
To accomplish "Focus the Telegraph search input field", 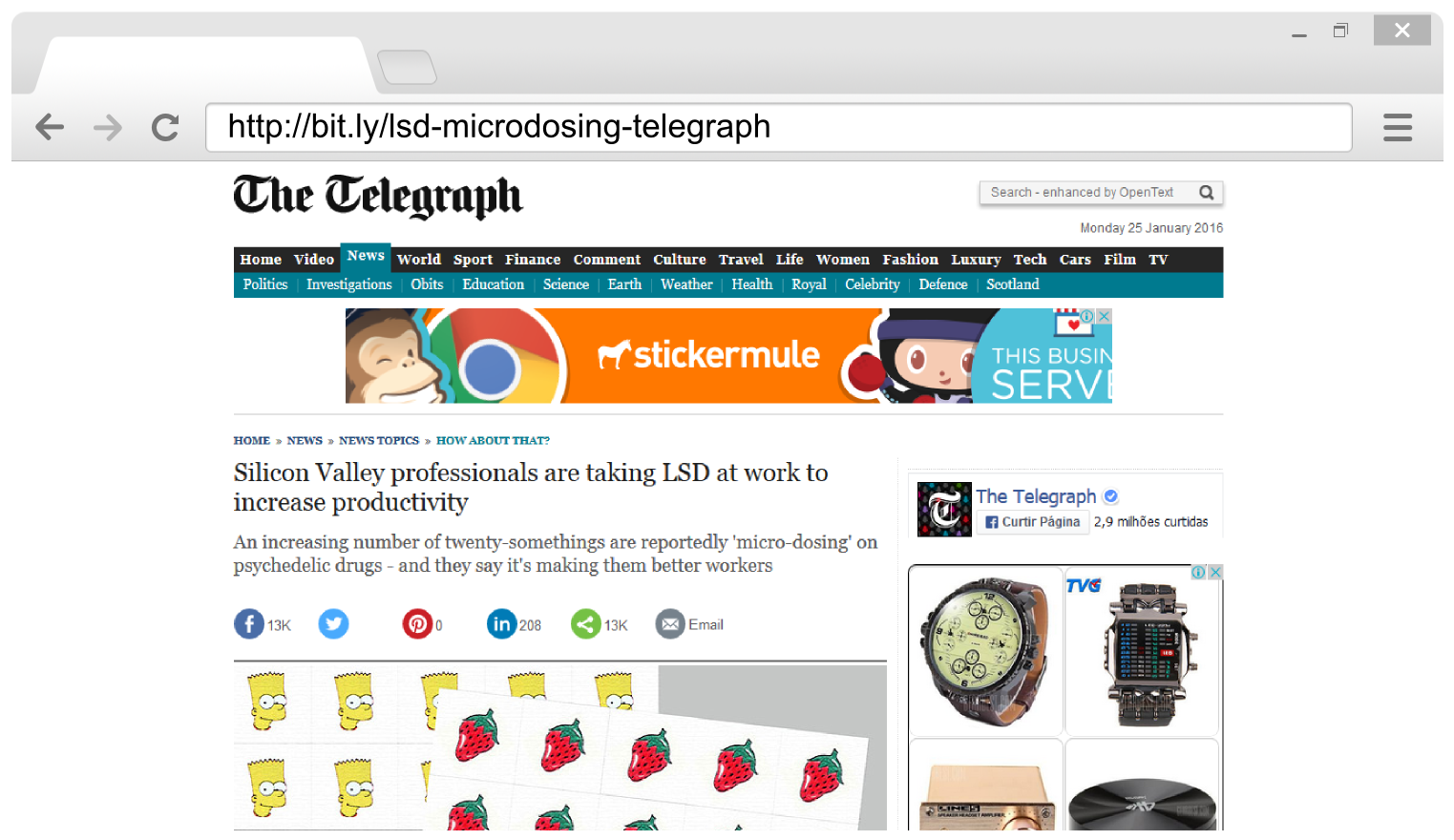I will click(x=1089, y=193).
